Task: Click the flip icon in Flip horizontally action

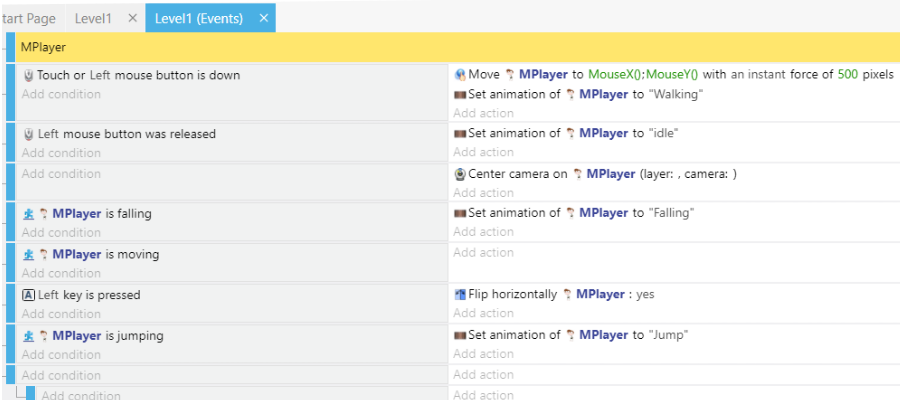Action: 460,295
